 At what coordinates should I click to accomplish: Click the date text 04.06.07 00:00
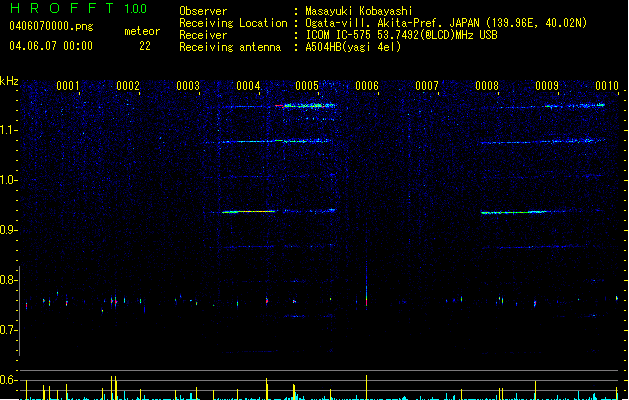[x=51, y=46]
